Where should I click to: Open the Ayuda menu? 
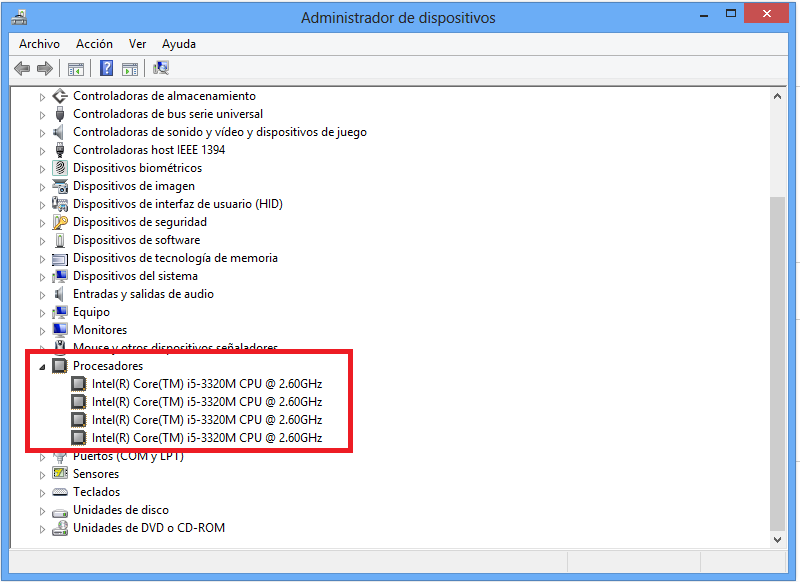[x=179, y=44]
